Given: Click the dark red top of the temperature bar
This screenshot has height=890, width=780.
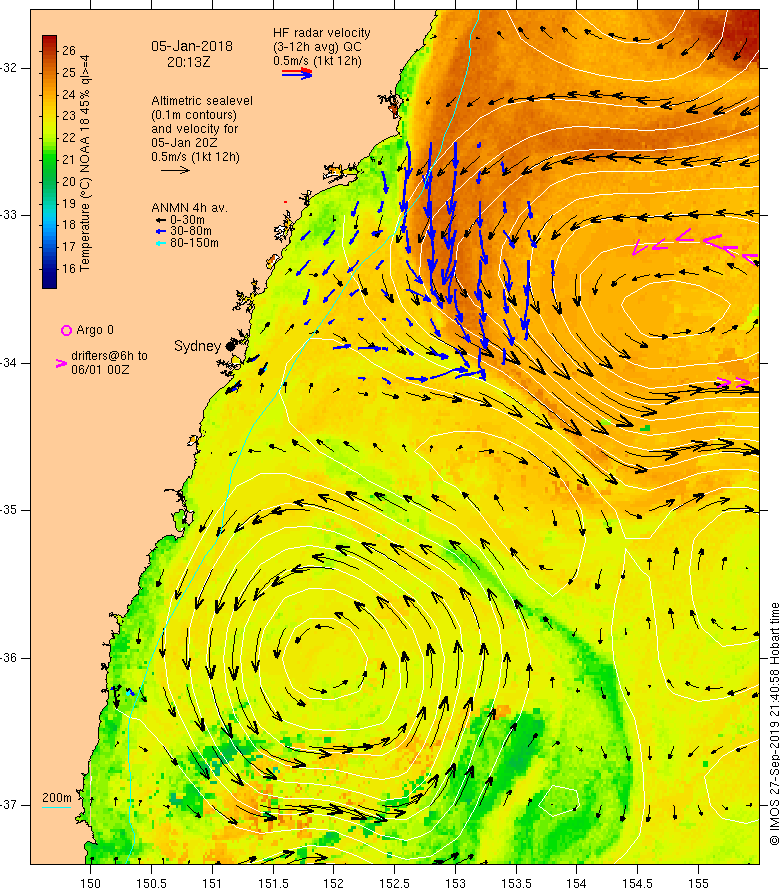Looking at the screenshot, I should [x=49, y=40].
